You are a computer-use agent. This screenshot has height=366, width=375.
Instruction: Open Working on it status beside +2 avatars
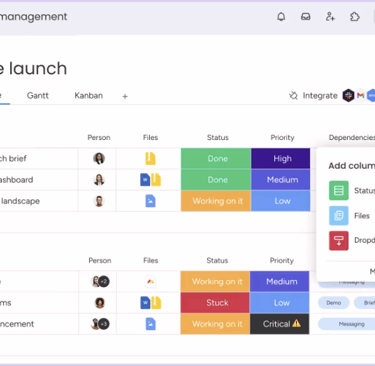(215, 282)
